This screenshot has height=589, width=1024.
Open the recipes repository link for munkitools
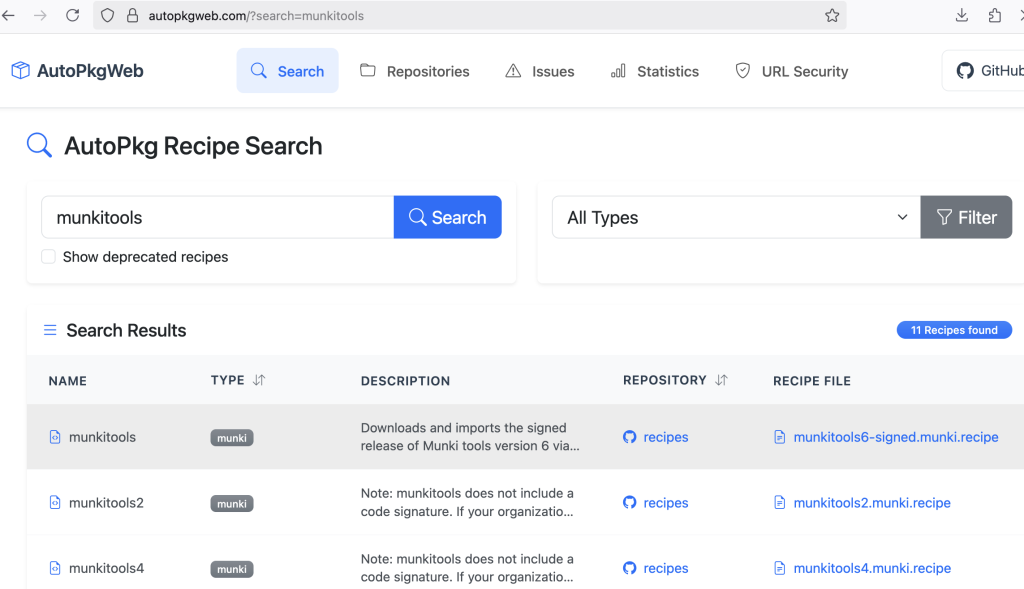click(665, 437)
